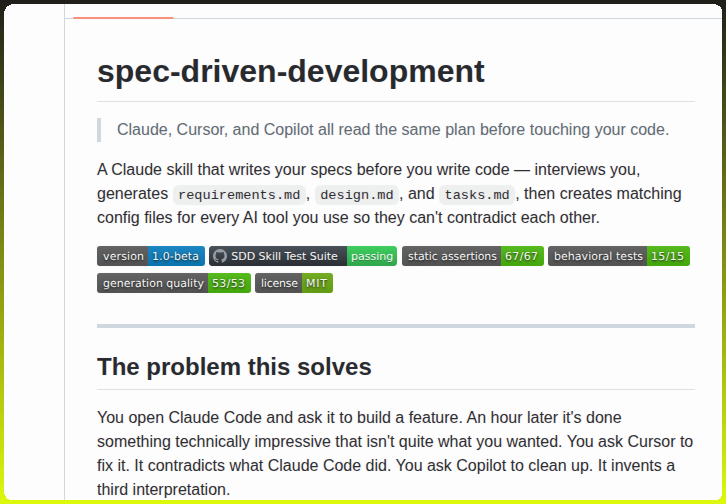Viewport: 726px width, 504px height.
Task: Click the behavioral tests 15/15 badge
Action: (x=619, y=256)
